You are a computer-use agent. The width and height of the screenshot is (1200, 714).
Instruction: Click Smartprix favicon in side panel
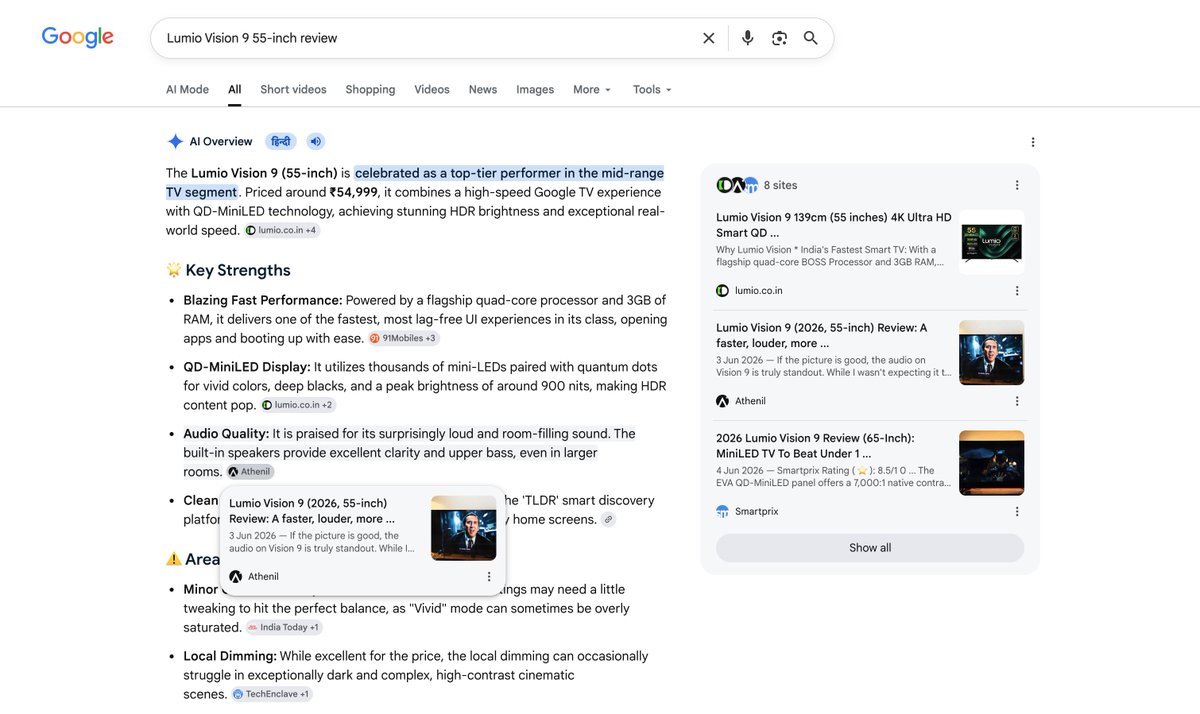coord(723,512)
